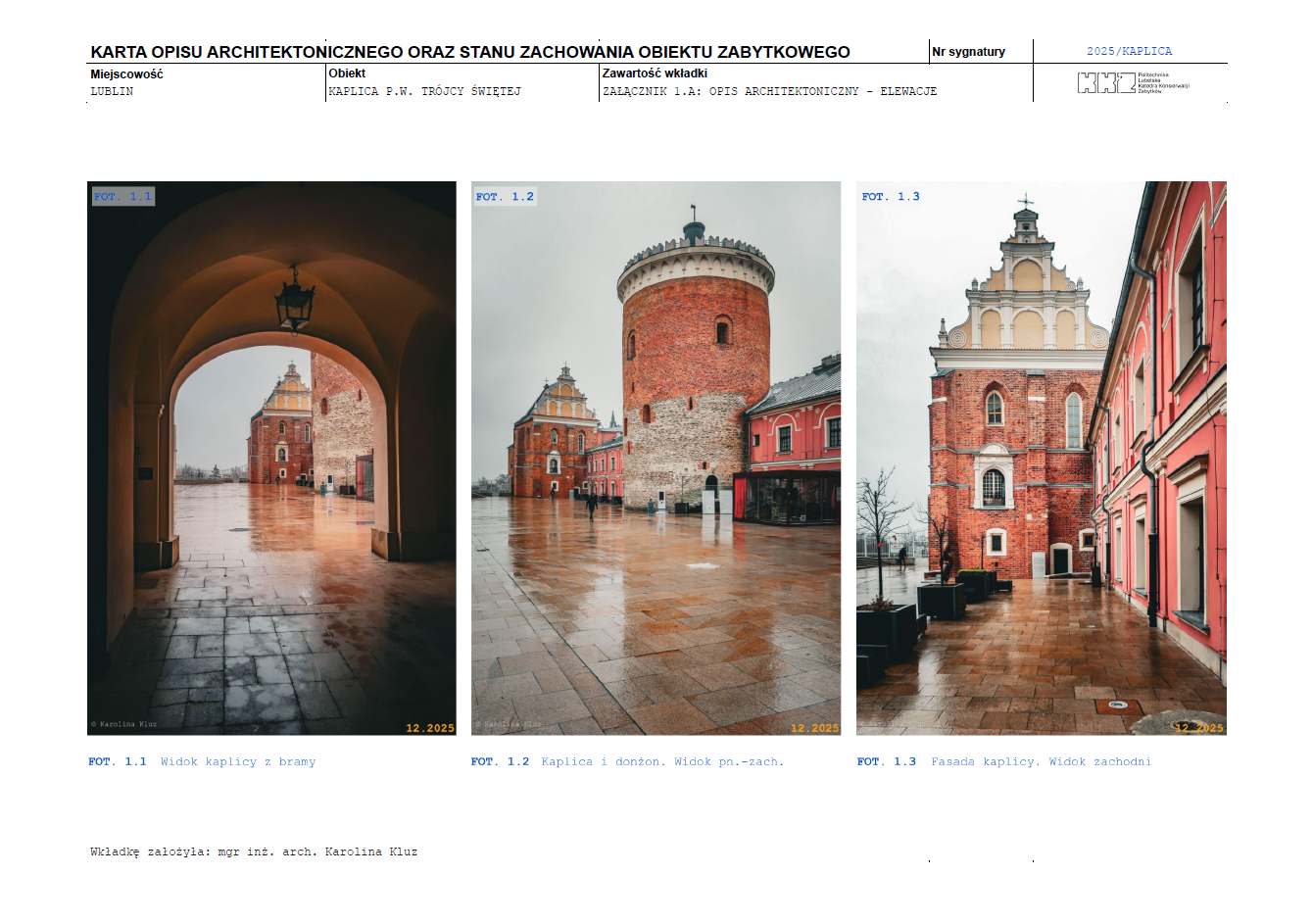Select the locality value 'LUBLIN'
Viewport: 1312px width, 924px height.
pyautogui.click(x=112, y=91)
